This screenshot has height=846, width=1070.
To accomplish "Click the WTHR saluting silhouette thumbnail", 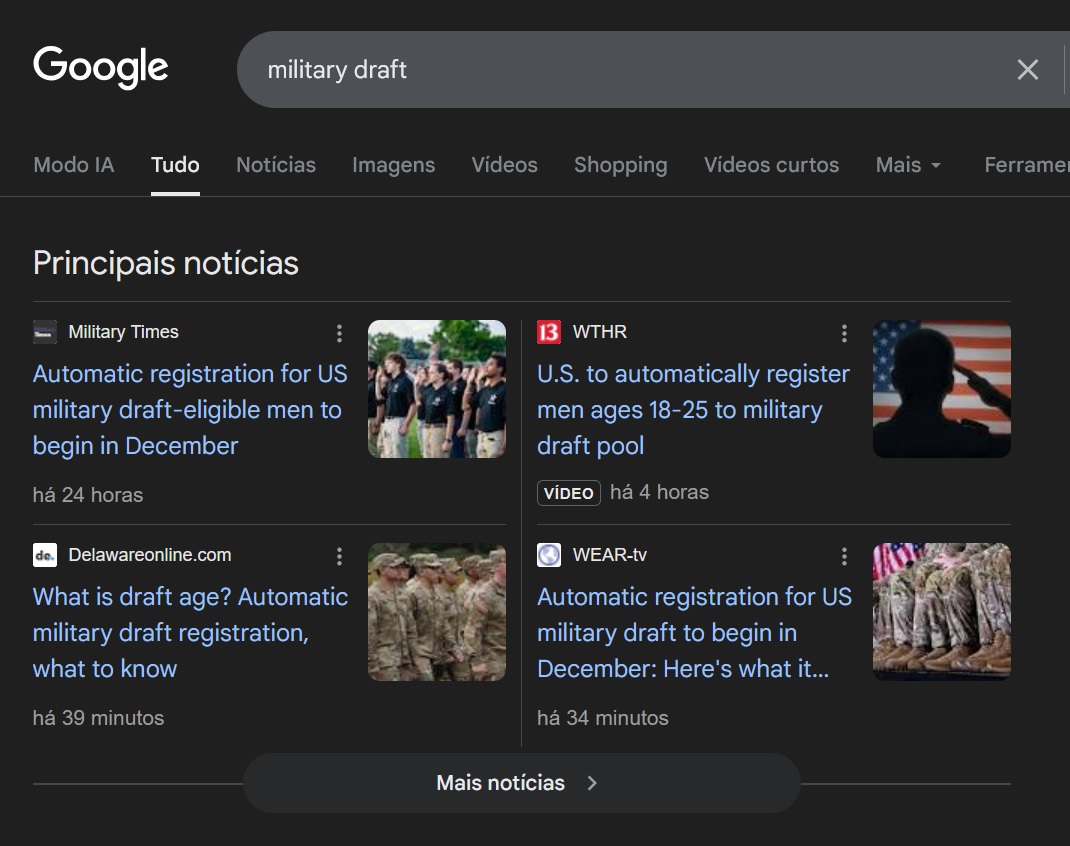I will click(942, 389).
